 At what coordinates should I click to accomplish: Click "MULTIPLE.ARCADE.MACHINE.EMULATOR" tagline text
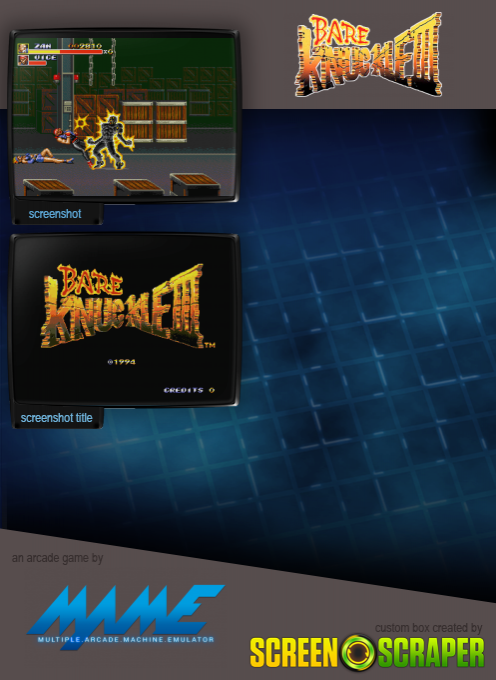coord(126,639)
